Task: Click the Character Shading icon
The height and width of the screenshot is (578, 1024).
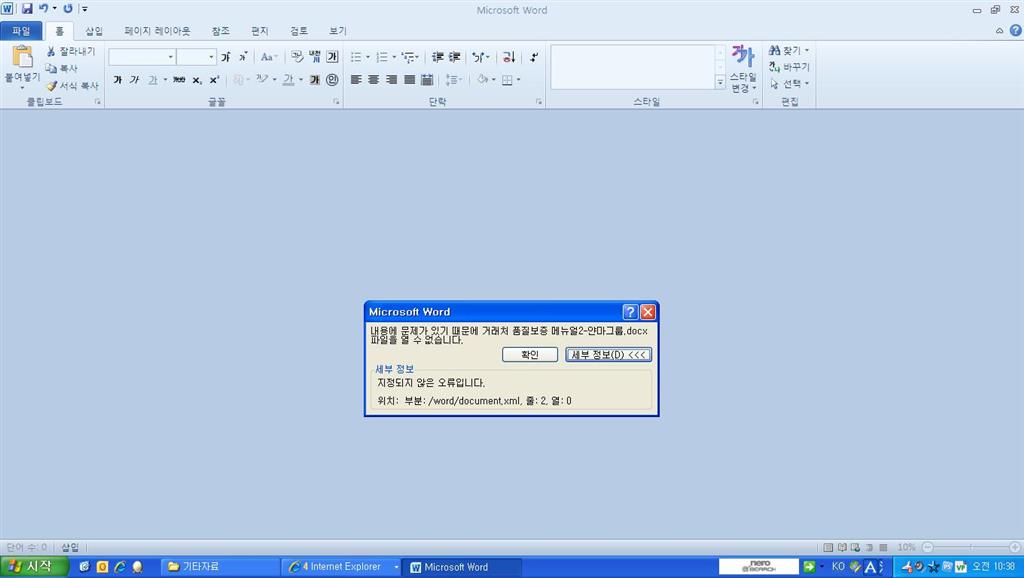Action: [315, 80]
